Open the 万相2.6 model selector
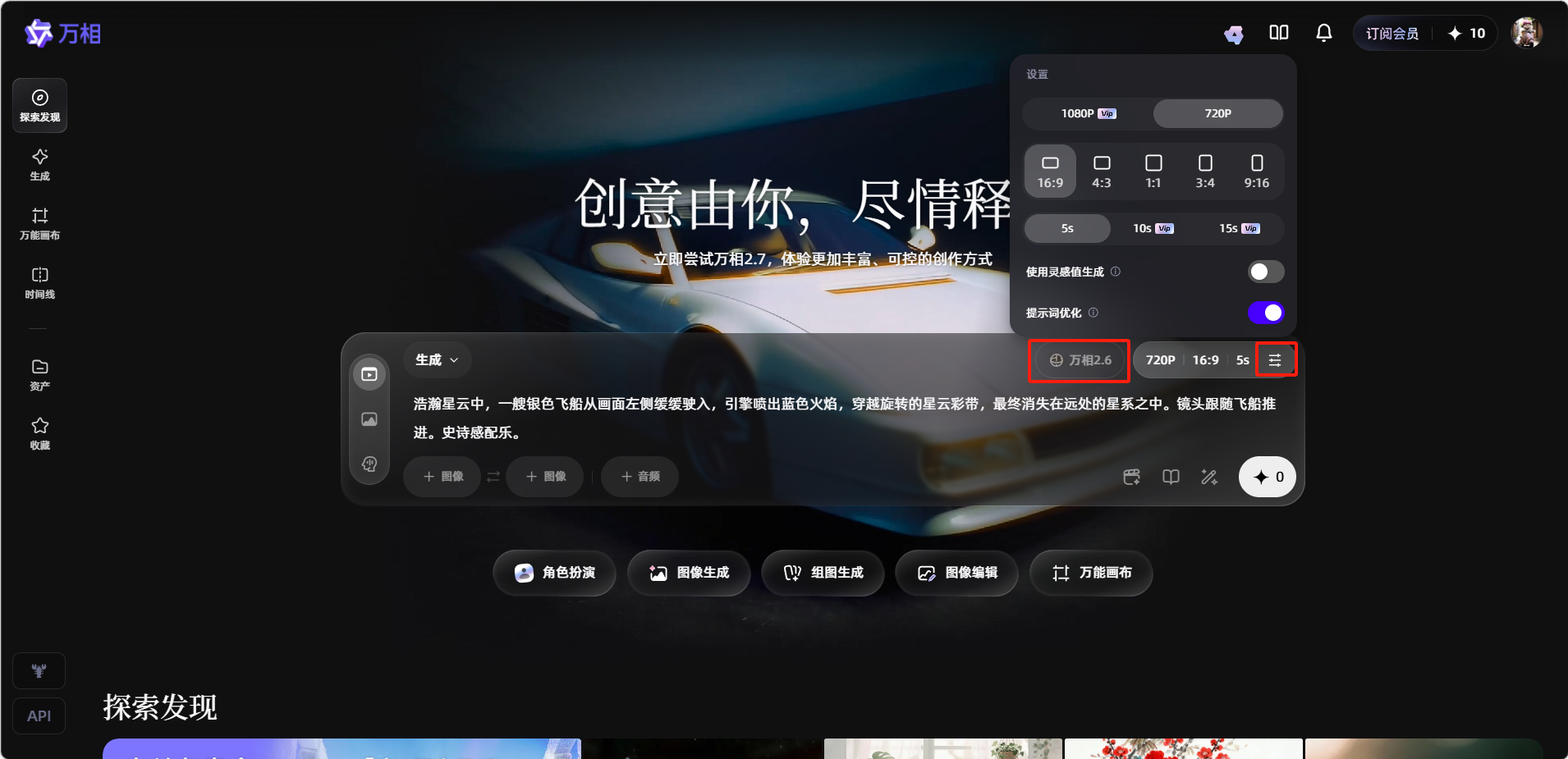Screen dimensions: 1568x759 click(x=1080, y=360)
